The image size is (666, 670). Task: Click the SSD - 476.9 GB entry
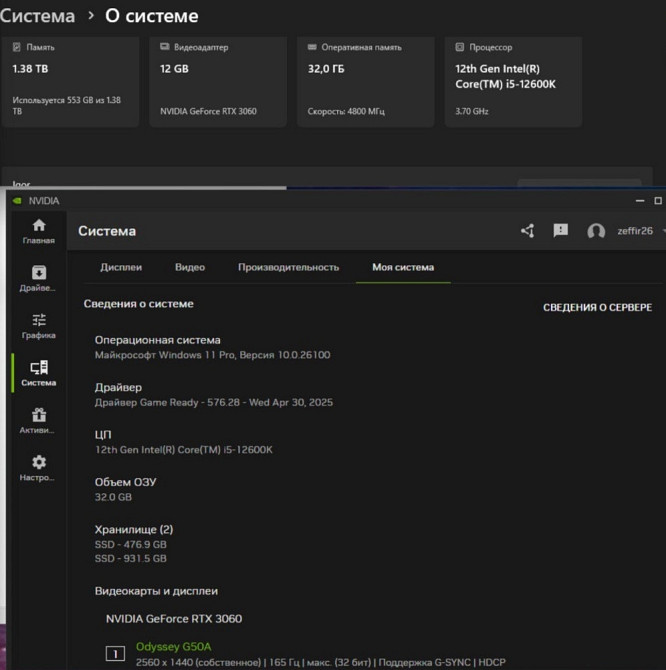click(131, 544)
